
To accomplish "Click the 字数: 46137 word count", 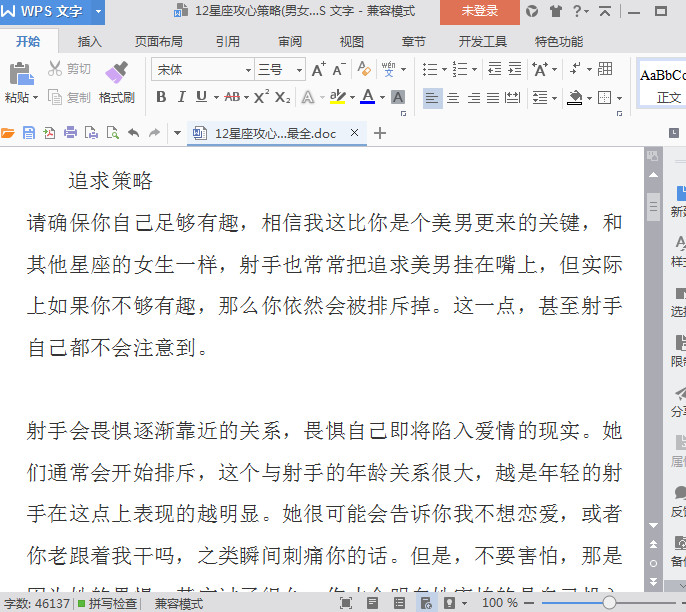I will (37, 604).
